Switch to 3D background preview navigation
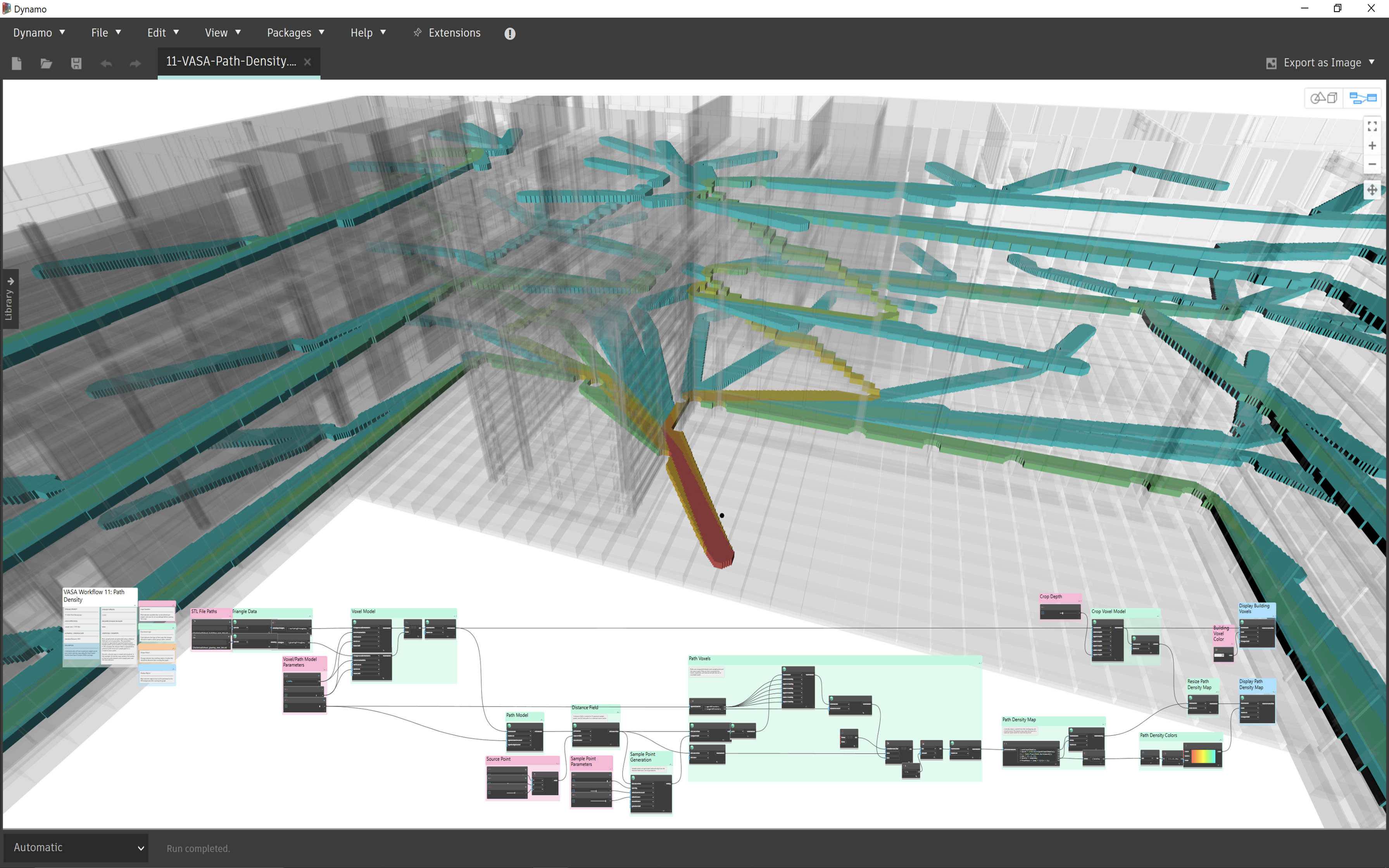Screen dimensions: 1389x868 coord(1323,98)
